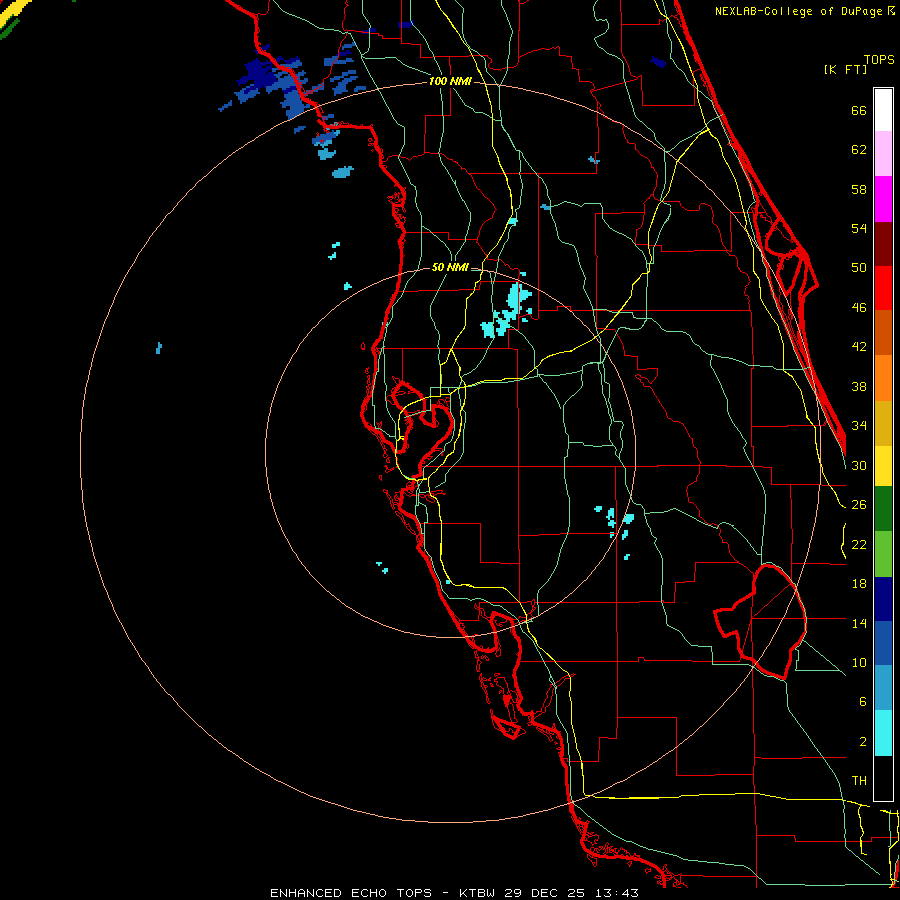900x900 pixels.
Task: Pick the light pink legend swatch
Action: (x=883, y=153)
